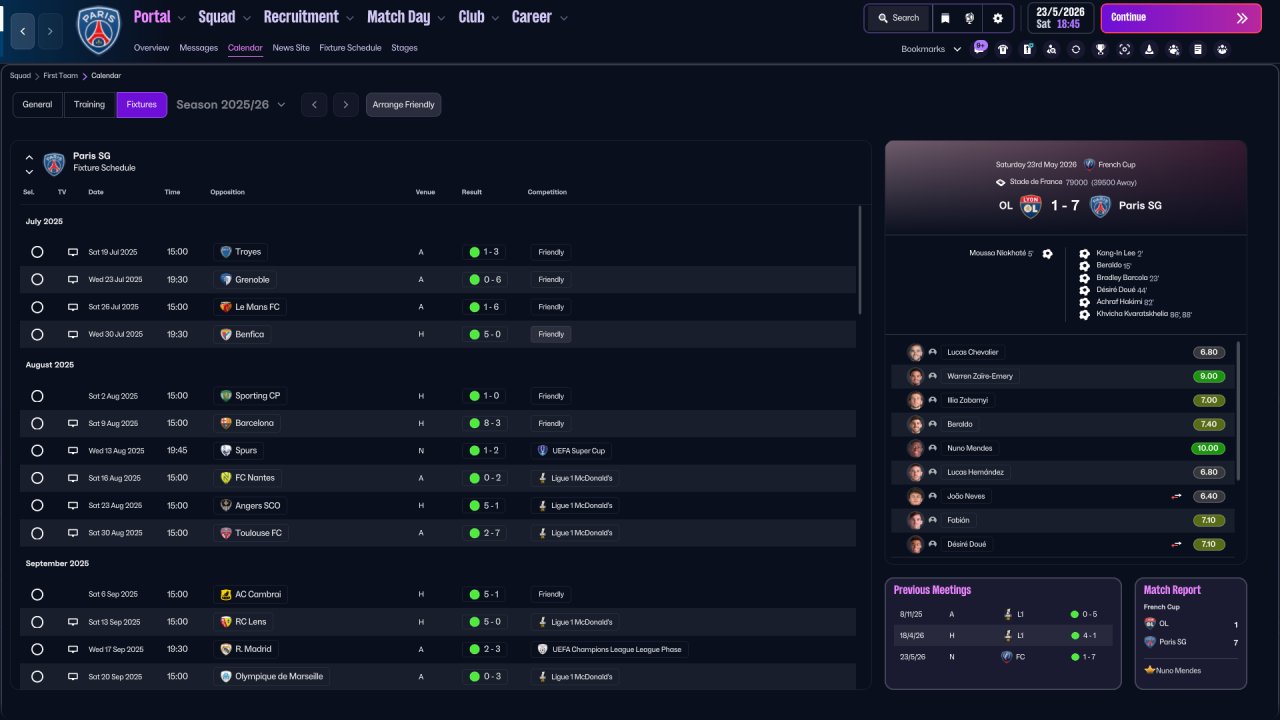This screenshot has height=720, width=1280.
Task: Go forward with the right history arrow
Action: click(51, 31)
